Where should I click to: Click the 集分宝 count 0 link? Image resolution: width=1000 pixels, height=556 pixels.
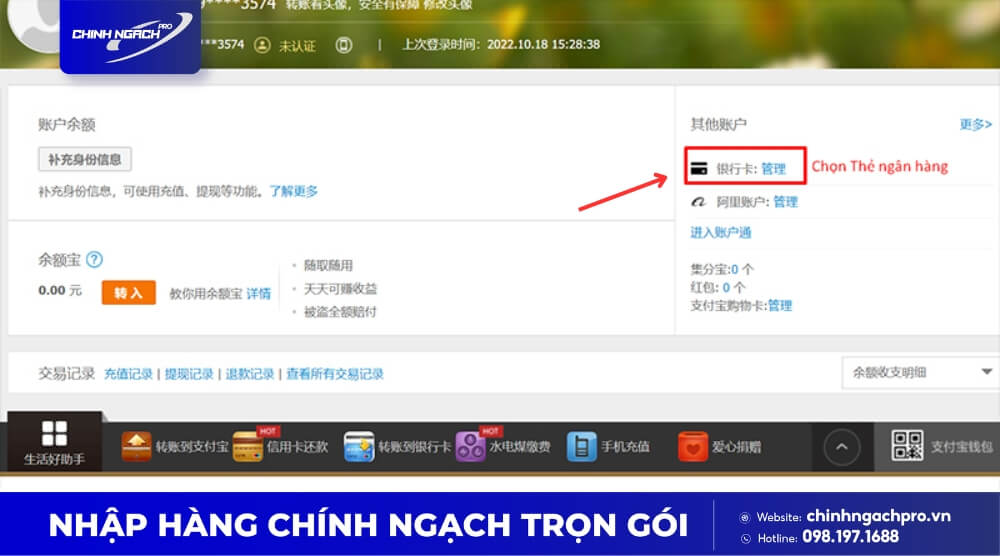(734, 269)
